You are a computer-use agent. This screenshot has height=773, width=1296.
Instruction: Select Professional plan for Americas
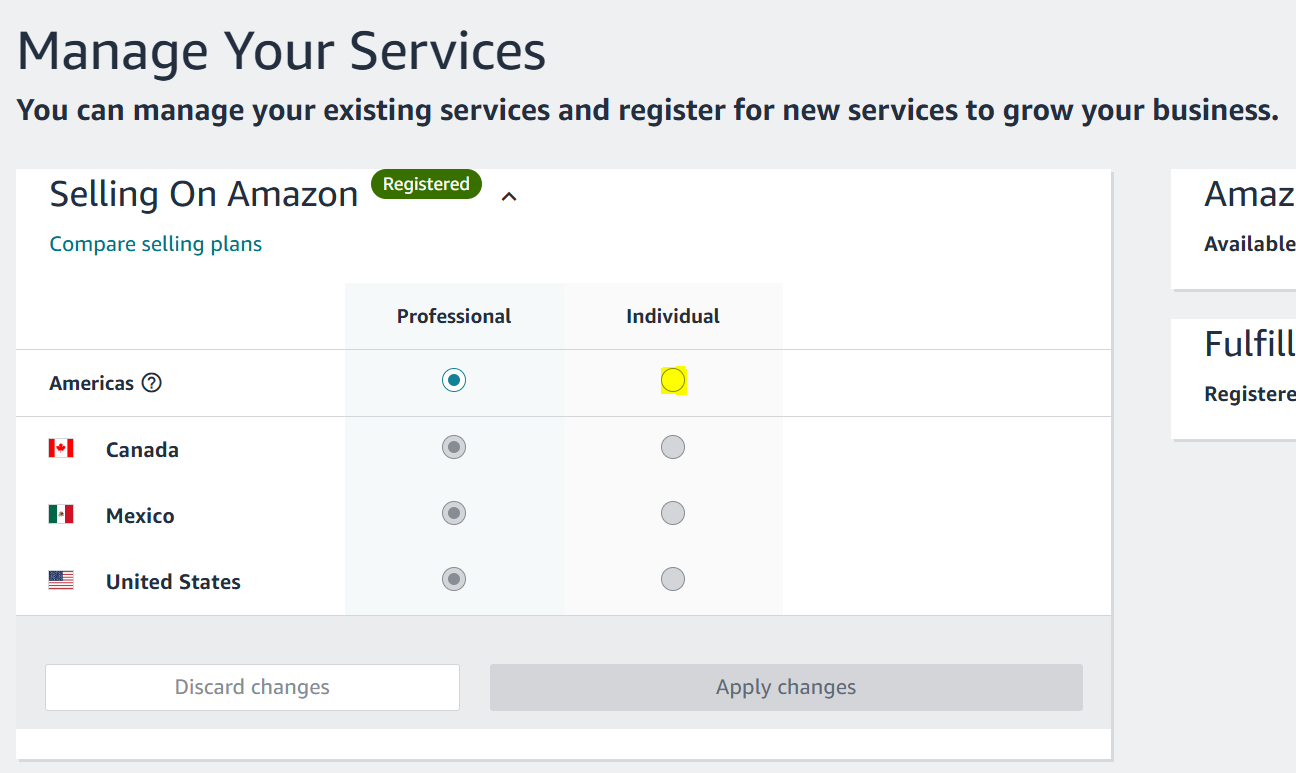[x=454, y=380]
